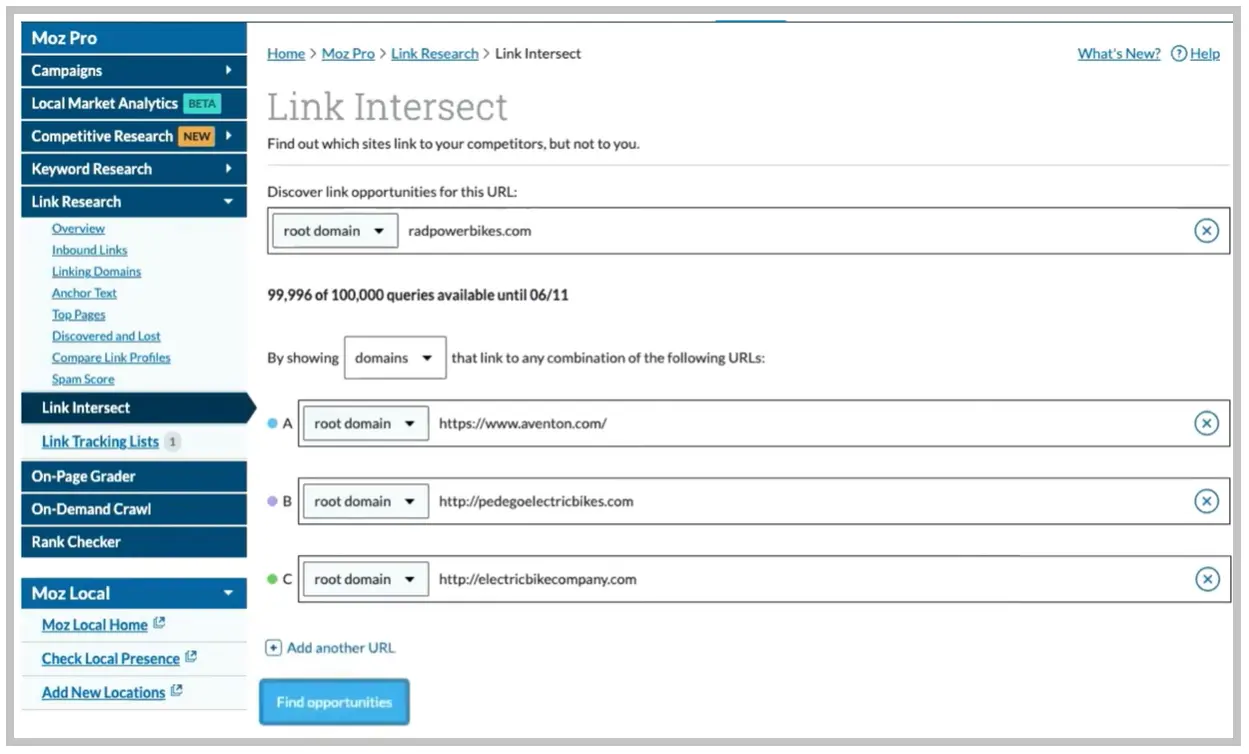Click the NEW badge on Competitive Research
The image size is (1249, 754).
(x=196, y=137)
